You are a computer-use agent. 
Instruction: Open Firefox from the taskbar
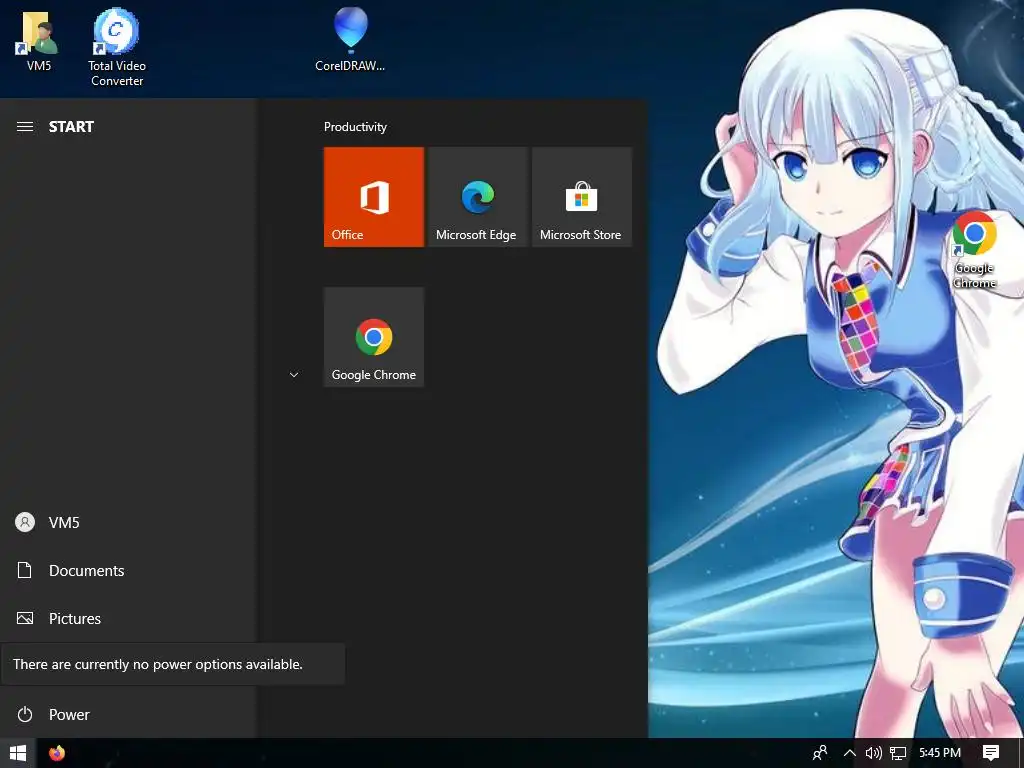(57, 753)
